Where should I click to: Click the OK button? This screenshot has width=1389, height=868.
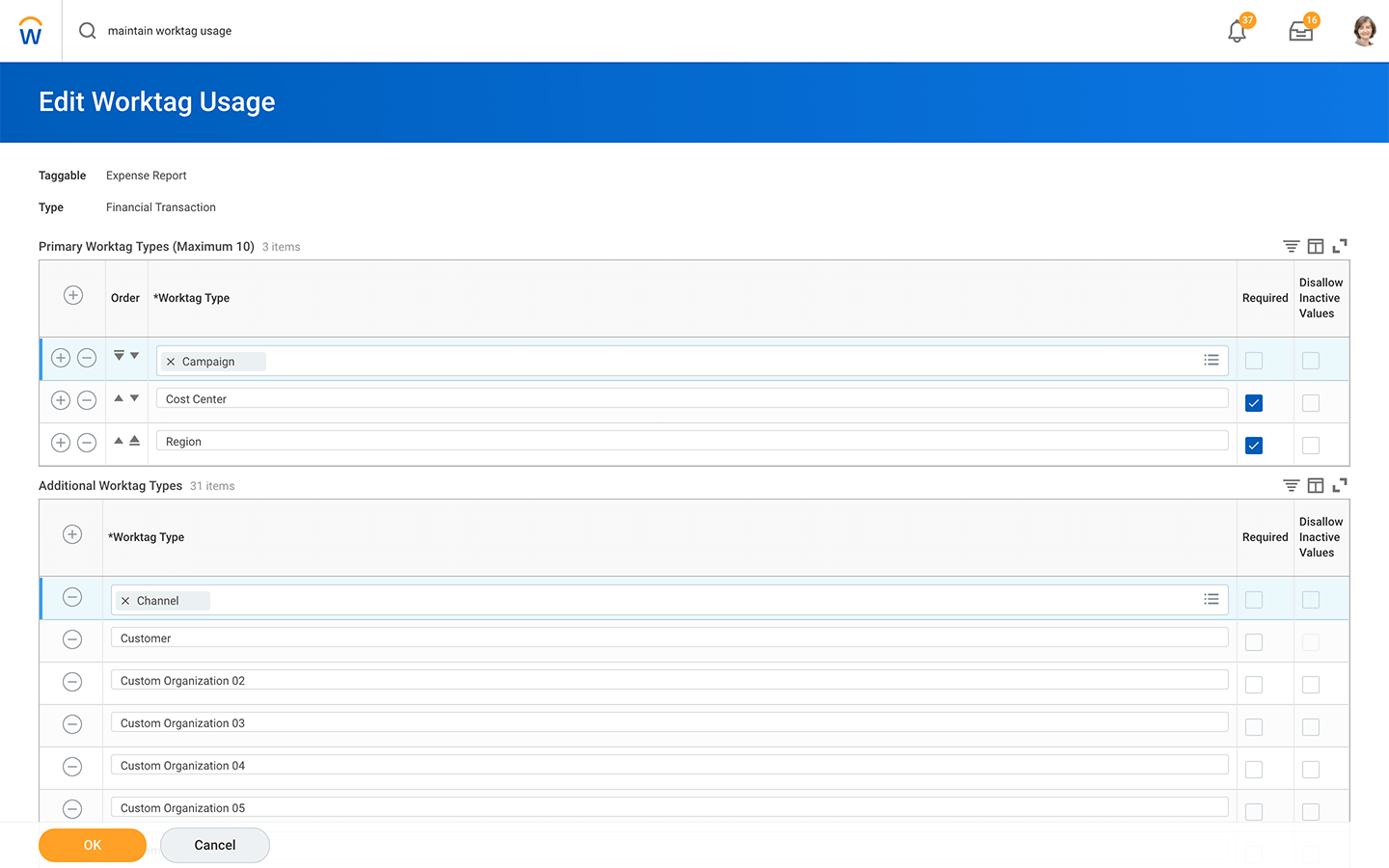coord(93,845)
